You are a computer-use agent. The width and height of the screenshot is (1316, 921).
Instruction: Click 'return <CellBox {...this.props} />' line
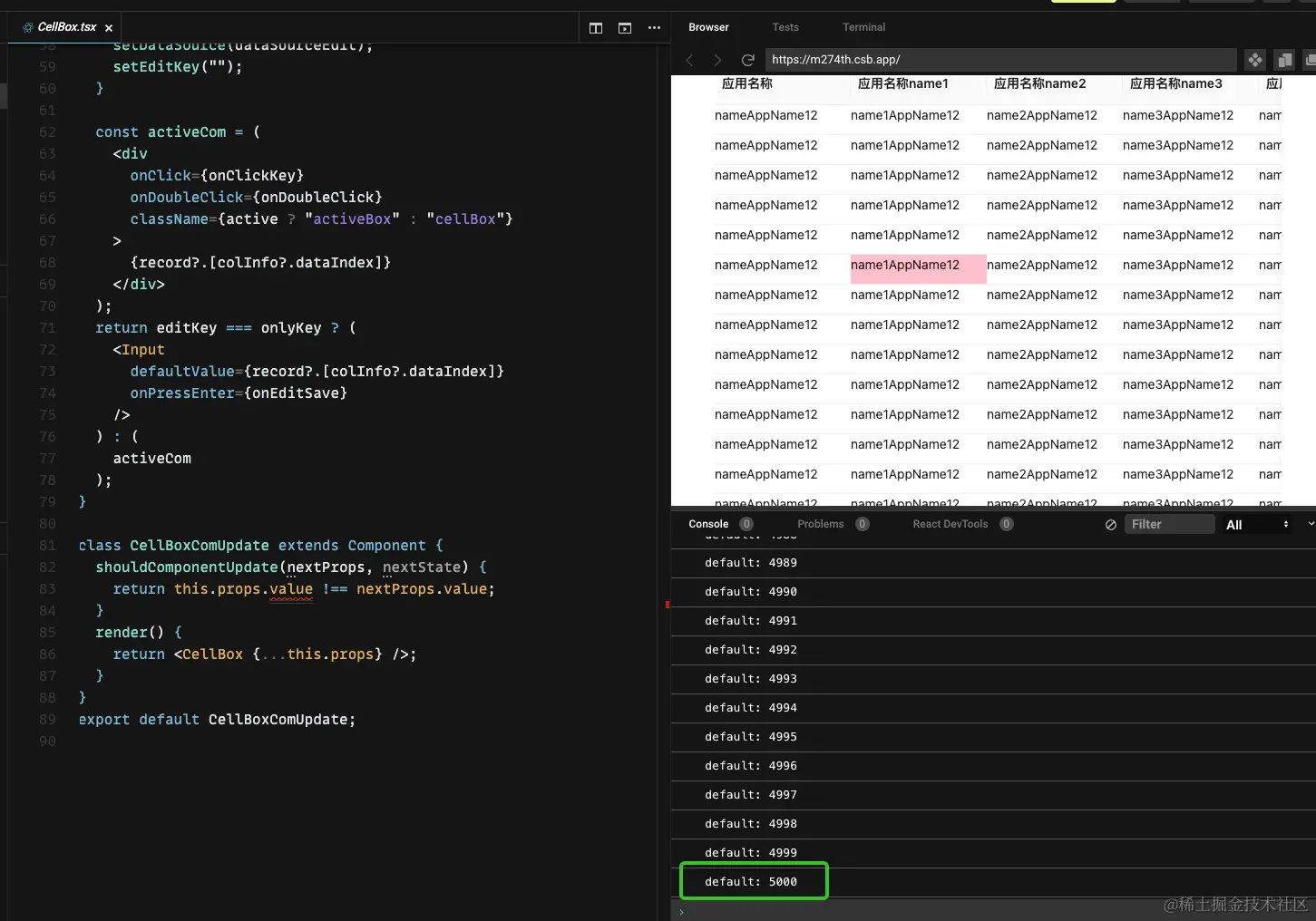tap(265, 654)
